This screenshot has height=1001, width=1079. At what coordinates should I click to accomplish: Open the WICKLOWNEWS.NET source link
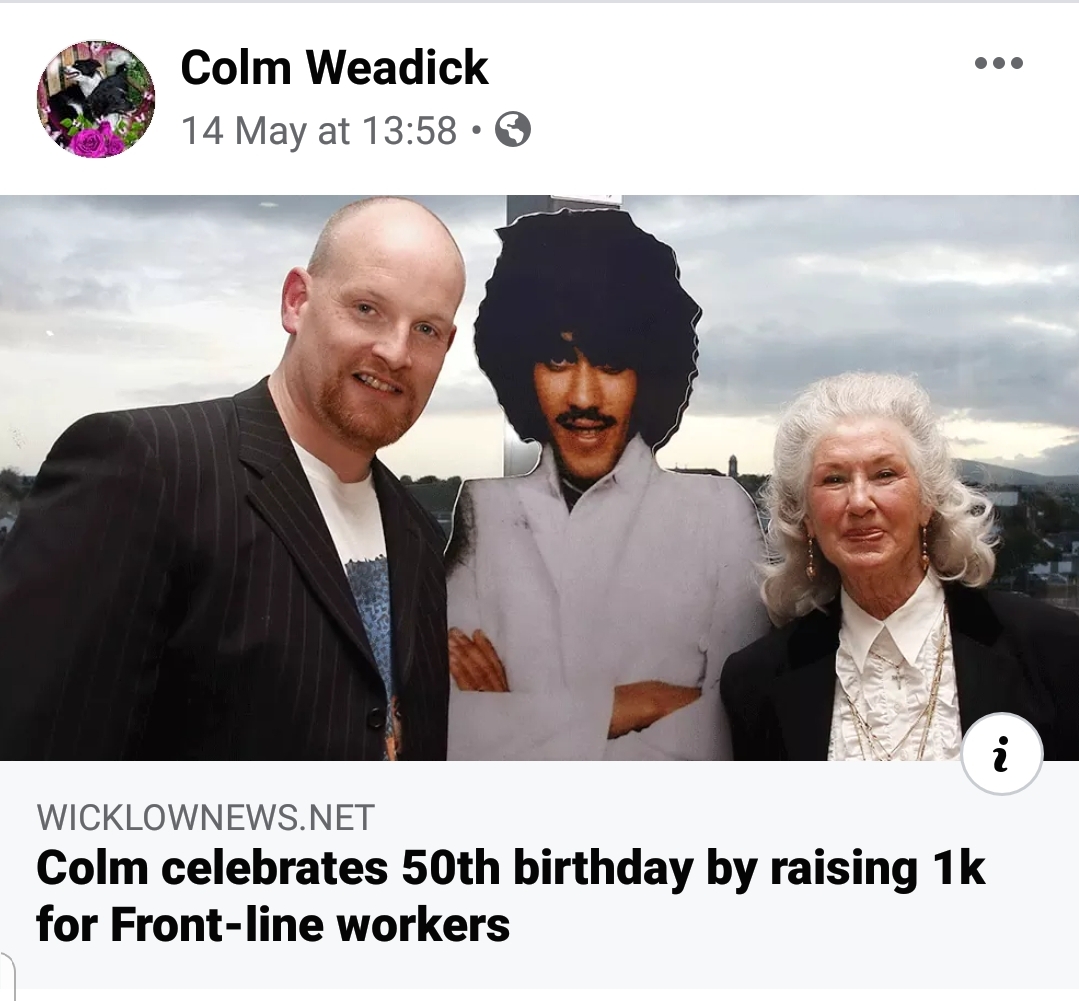[x=205, y=817]
